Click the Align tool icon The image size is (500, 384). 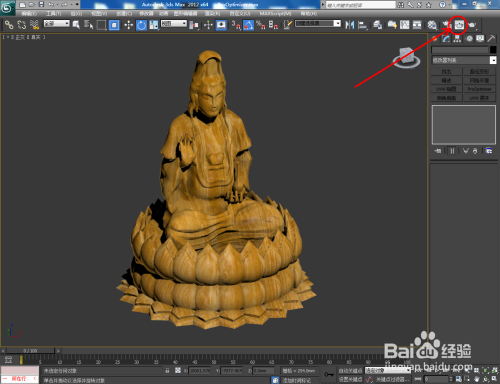(x=362, y=25)
